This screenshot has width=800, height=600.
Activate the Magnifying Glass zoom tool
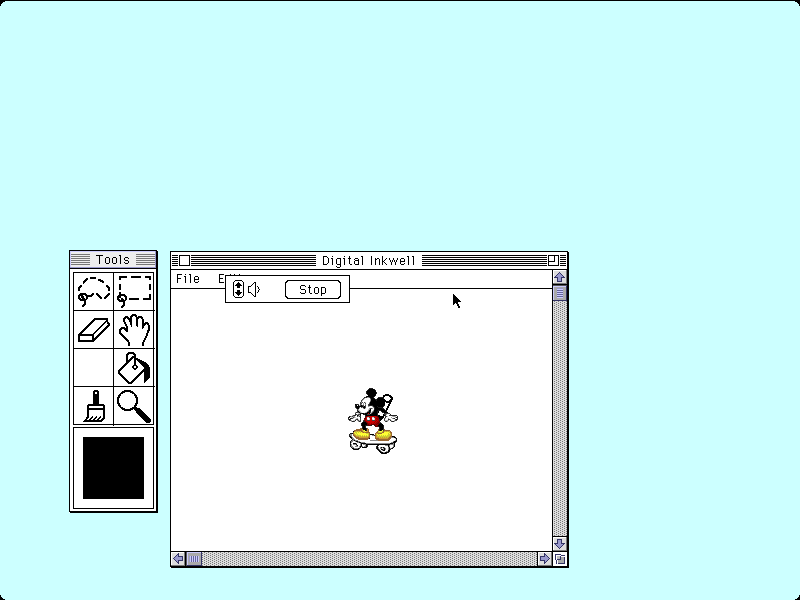pos(134,406)
